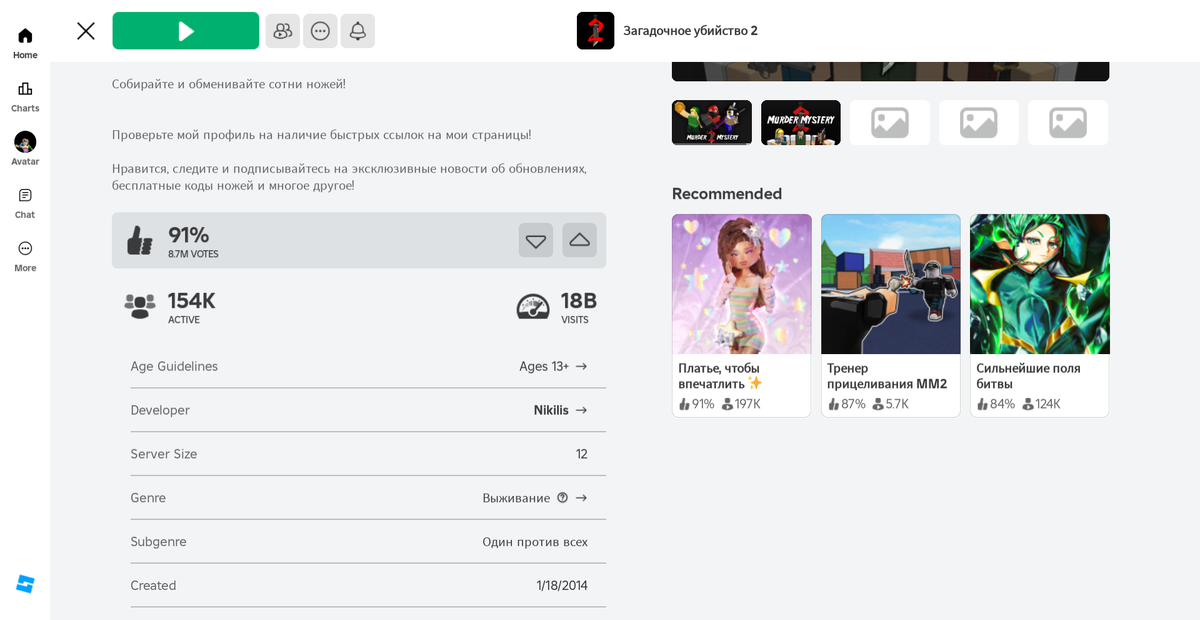The height and width of the screenshot is (620, 1200).
Task: Click the visits gauge icon
Action: pos(533,306)
